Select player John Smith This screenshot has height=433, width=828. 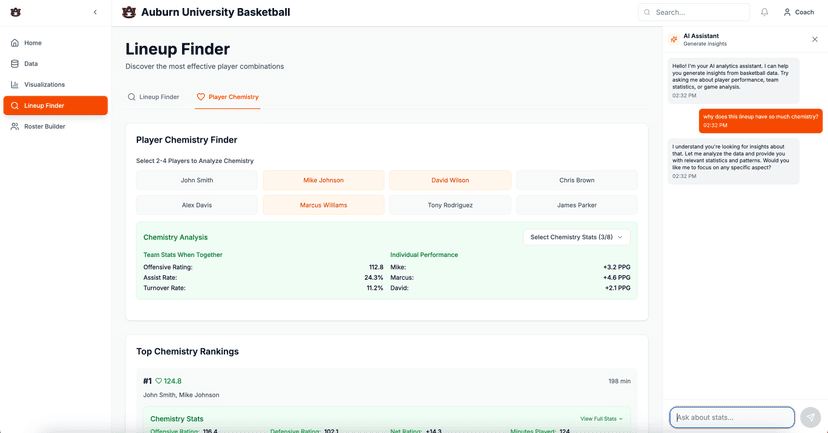[197, 180]
